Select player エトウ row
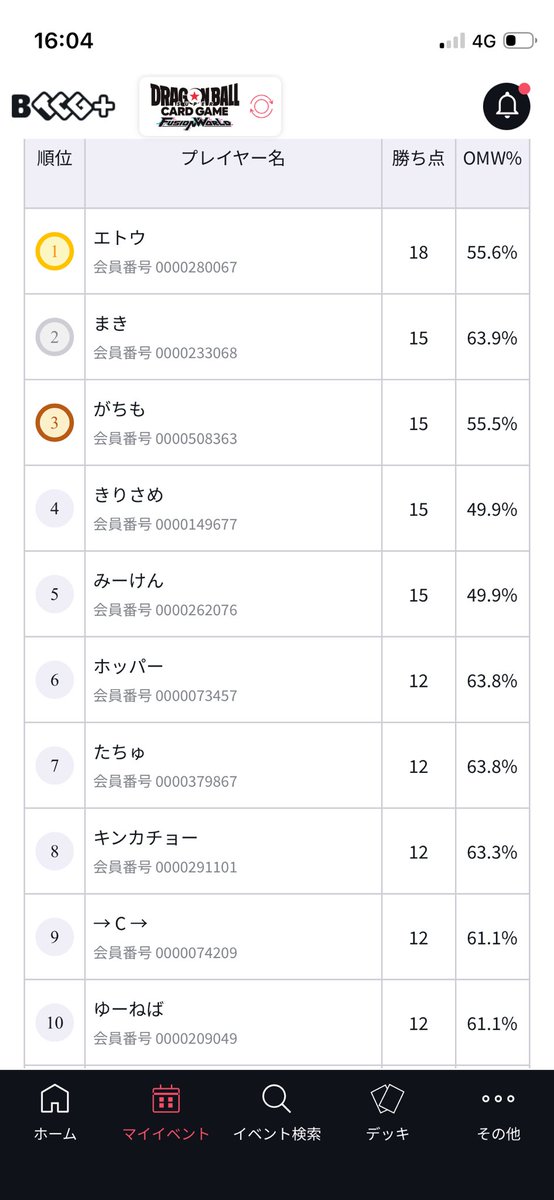 point(277,251)
